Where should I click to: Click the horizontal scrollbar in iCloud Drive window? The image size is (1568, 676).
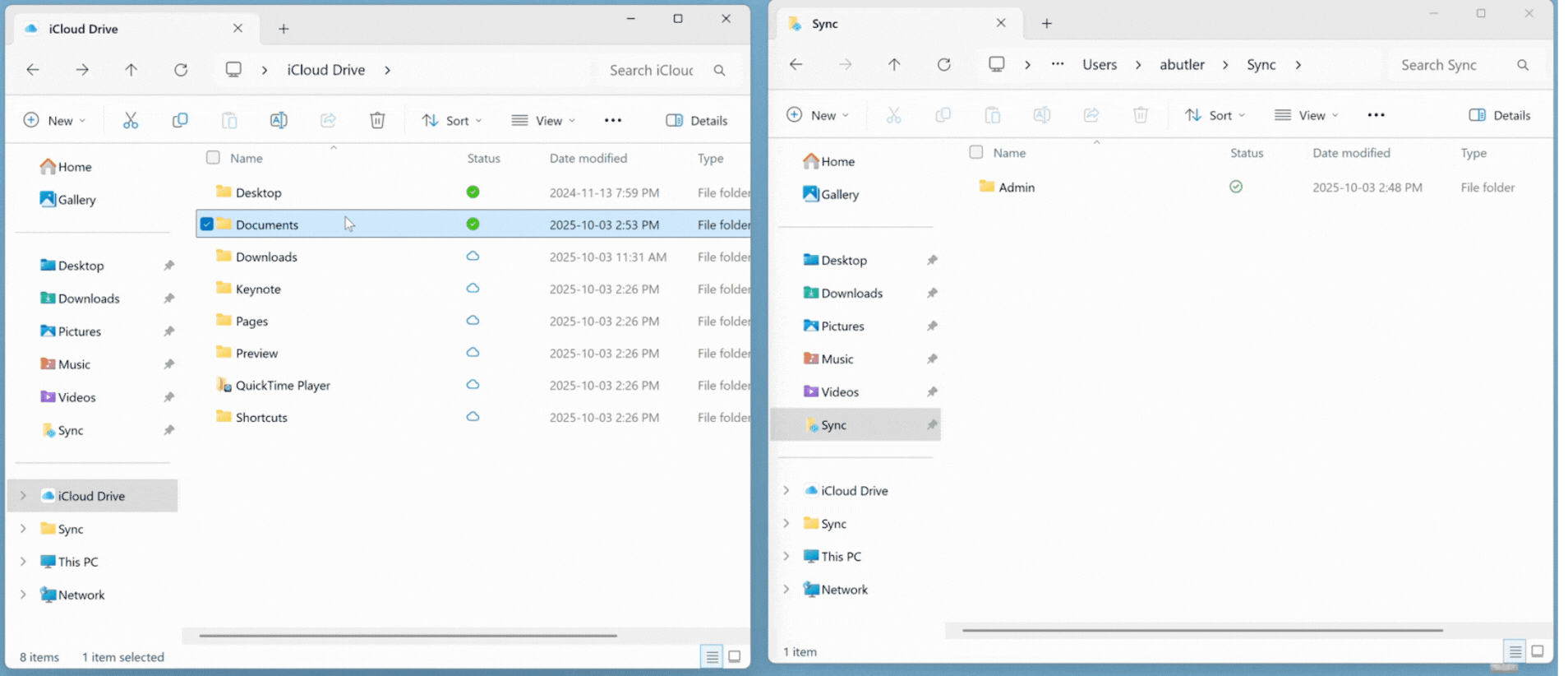point(408,636)
